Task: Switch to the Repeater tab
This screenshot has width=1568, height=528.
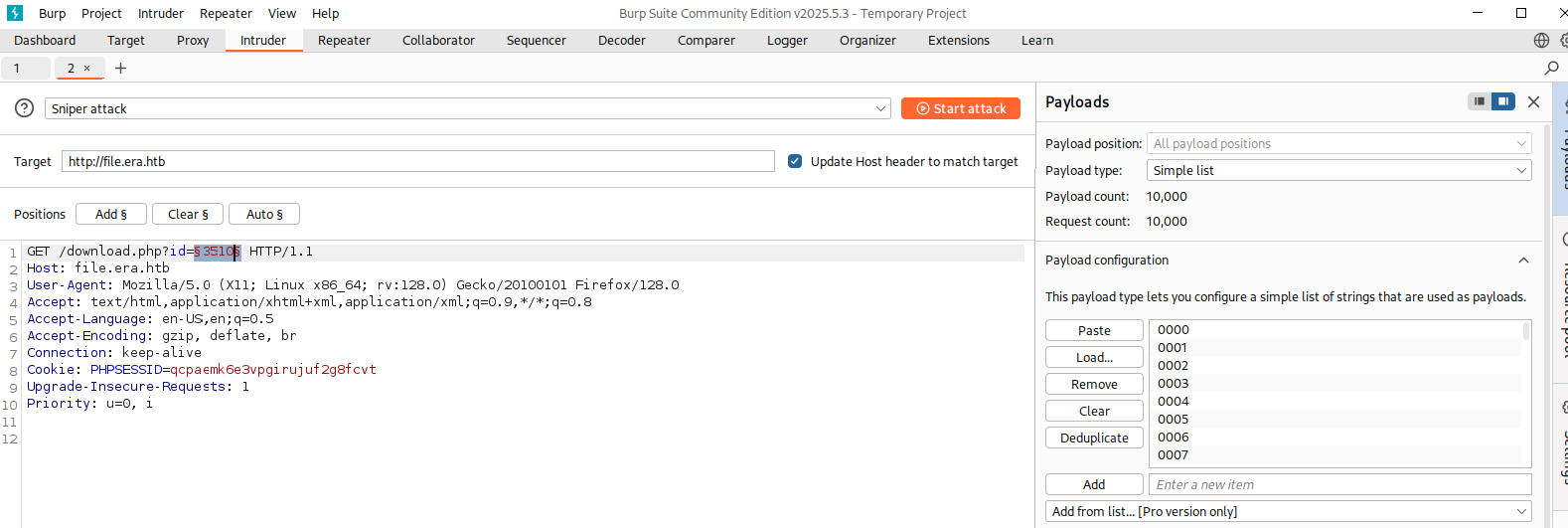Action: pos(344,41)
